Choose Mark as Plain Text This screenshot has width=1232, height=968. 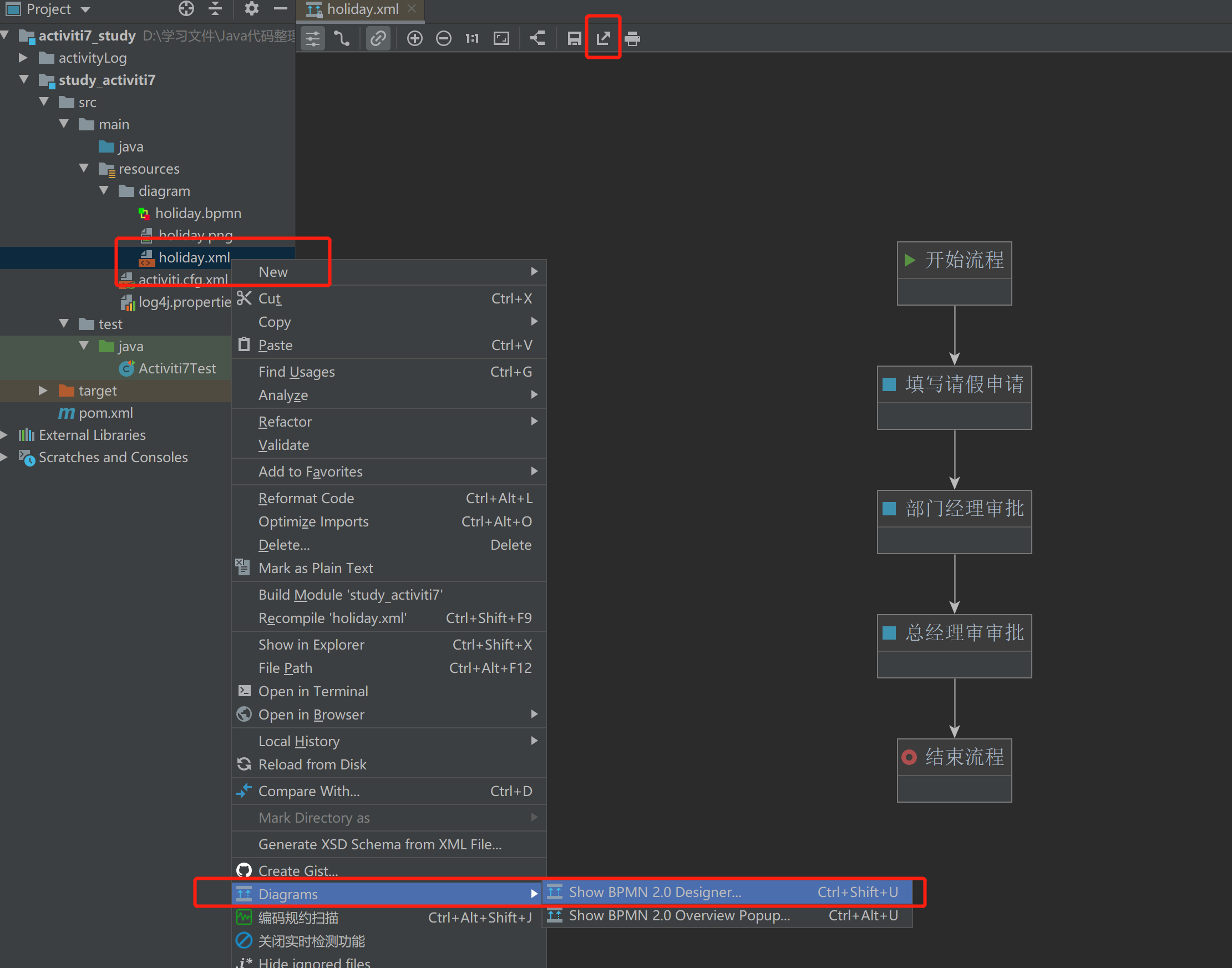pos(389,567)
